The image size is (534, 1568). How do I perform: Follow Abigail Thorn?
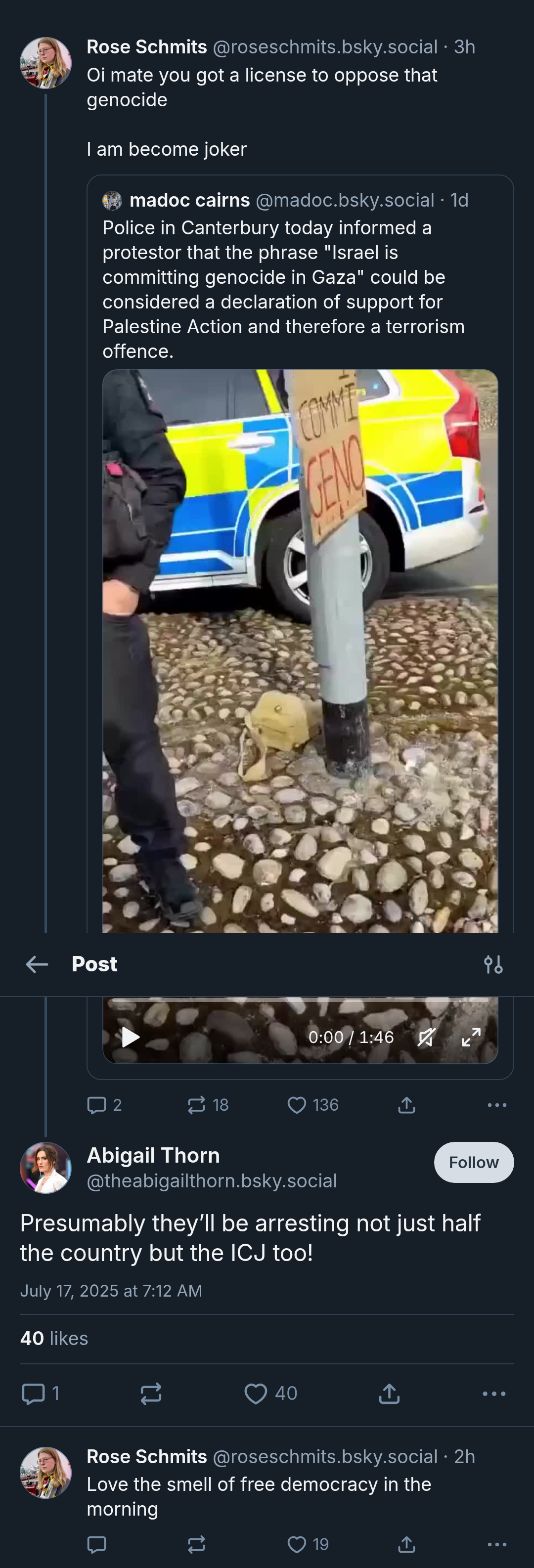pyautogui.click(x=474, y=1162)
